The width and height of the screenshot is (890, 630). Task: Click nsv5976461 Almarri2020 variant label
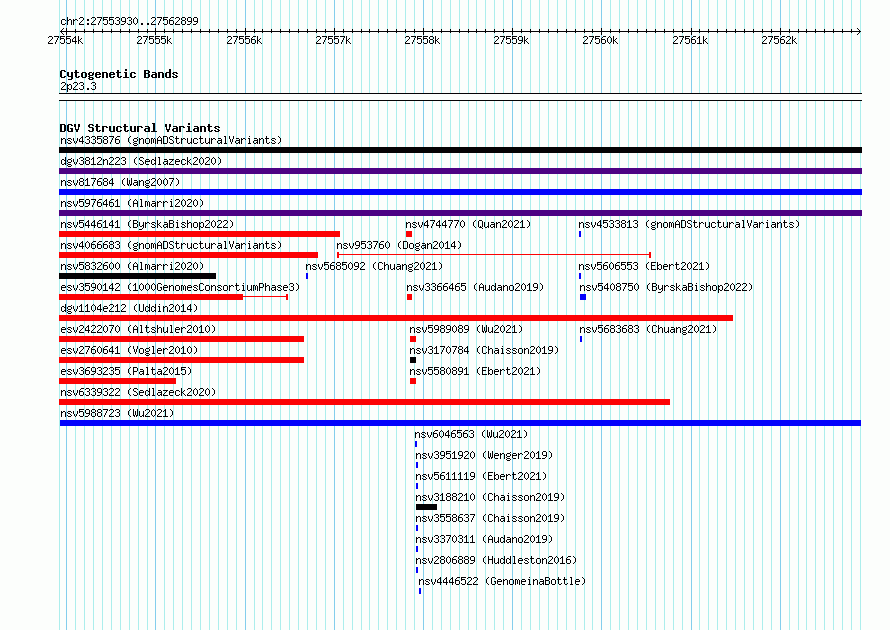[132, 203]
